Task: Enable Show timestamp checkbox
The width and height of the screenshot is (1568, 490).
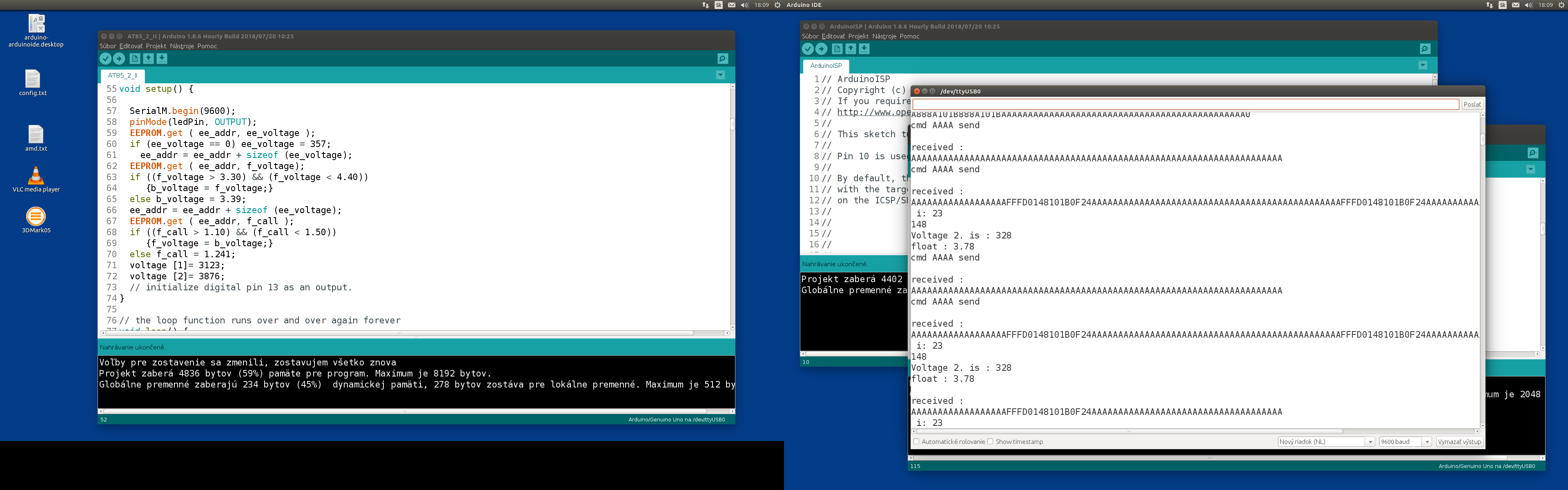Action: point(990,441)
